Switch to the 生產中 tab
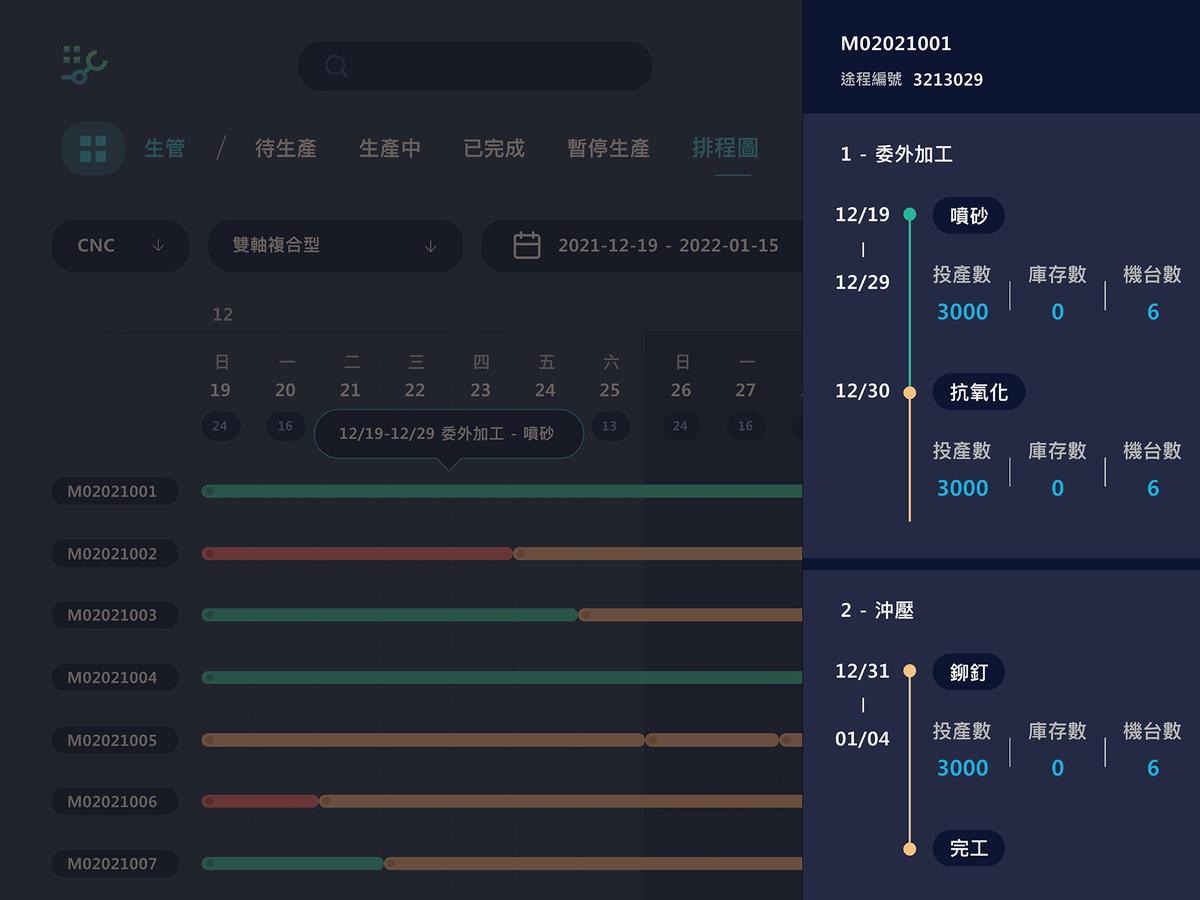 pos(390,148)
